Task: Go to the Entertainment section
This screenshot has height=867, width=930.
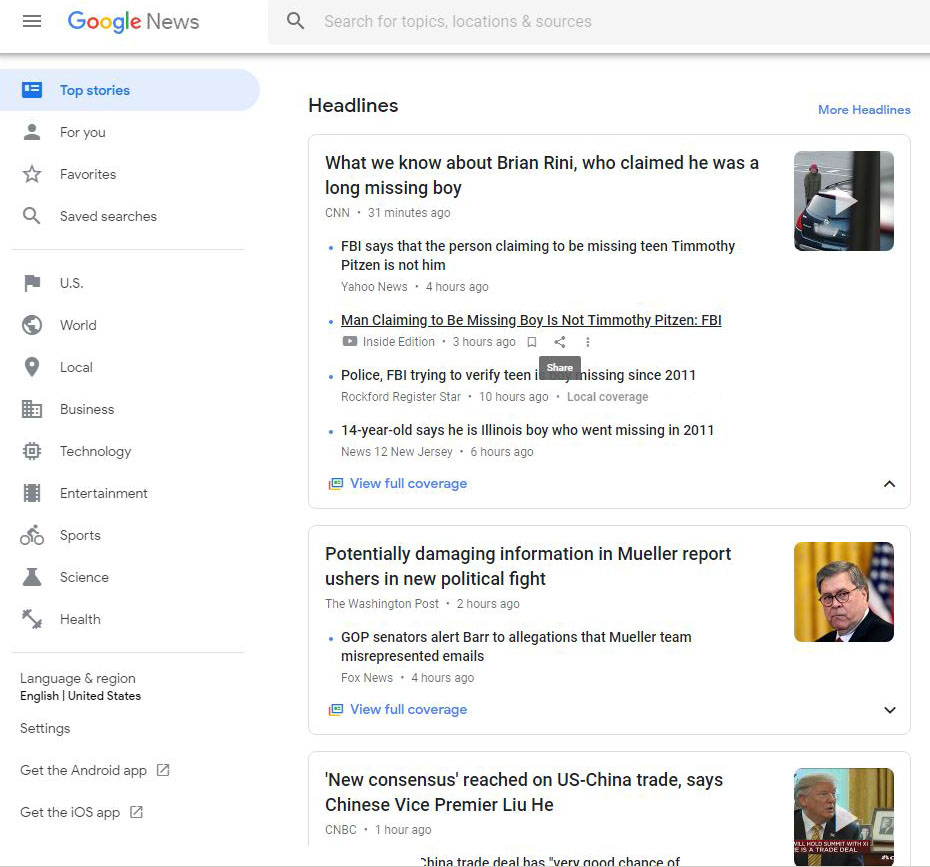Action: click(103, 493)
